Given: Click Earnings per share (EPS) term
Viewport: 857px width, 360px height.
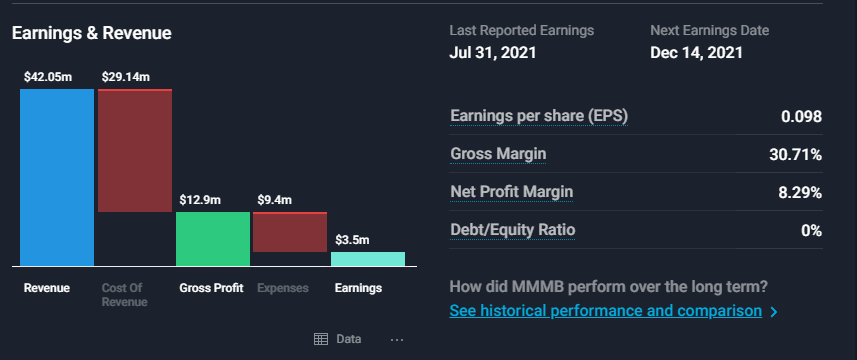Looking at the screenshot, I should point(539,116).
